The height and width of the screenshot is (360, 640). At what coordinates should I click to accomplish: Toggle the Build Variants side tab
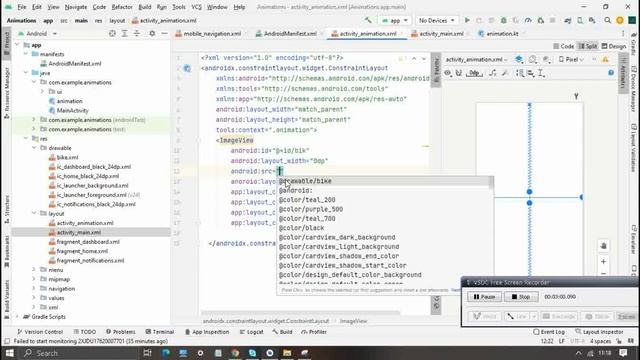(x=6, y=301)
